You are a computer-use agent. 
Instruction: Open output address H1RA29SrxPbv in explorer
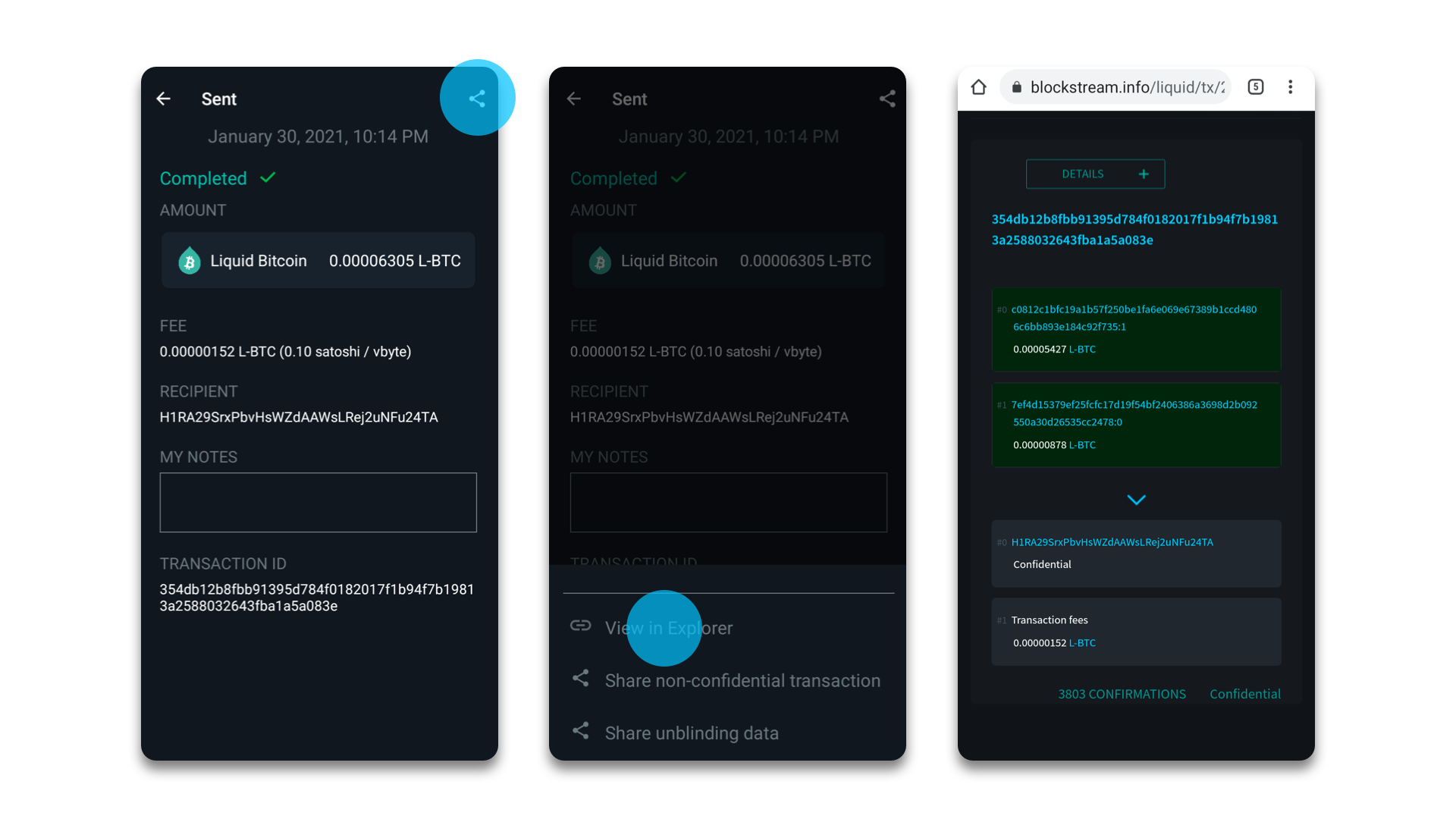(1112, 542)
